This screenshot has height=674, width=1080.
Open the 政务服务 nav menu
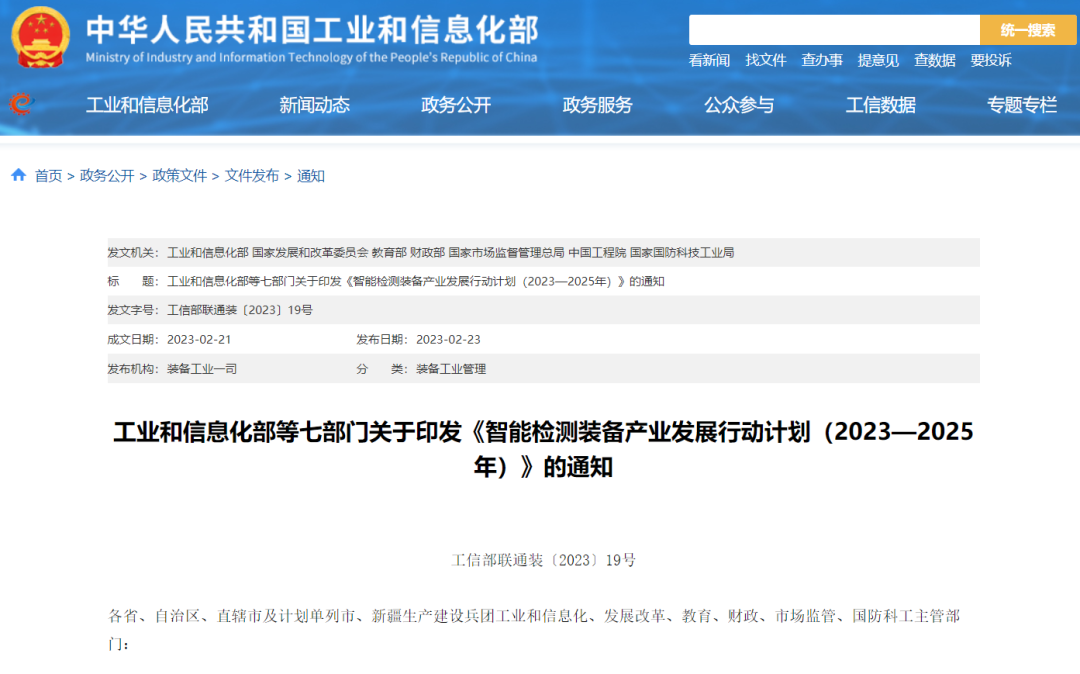click(x=598, y=105)
